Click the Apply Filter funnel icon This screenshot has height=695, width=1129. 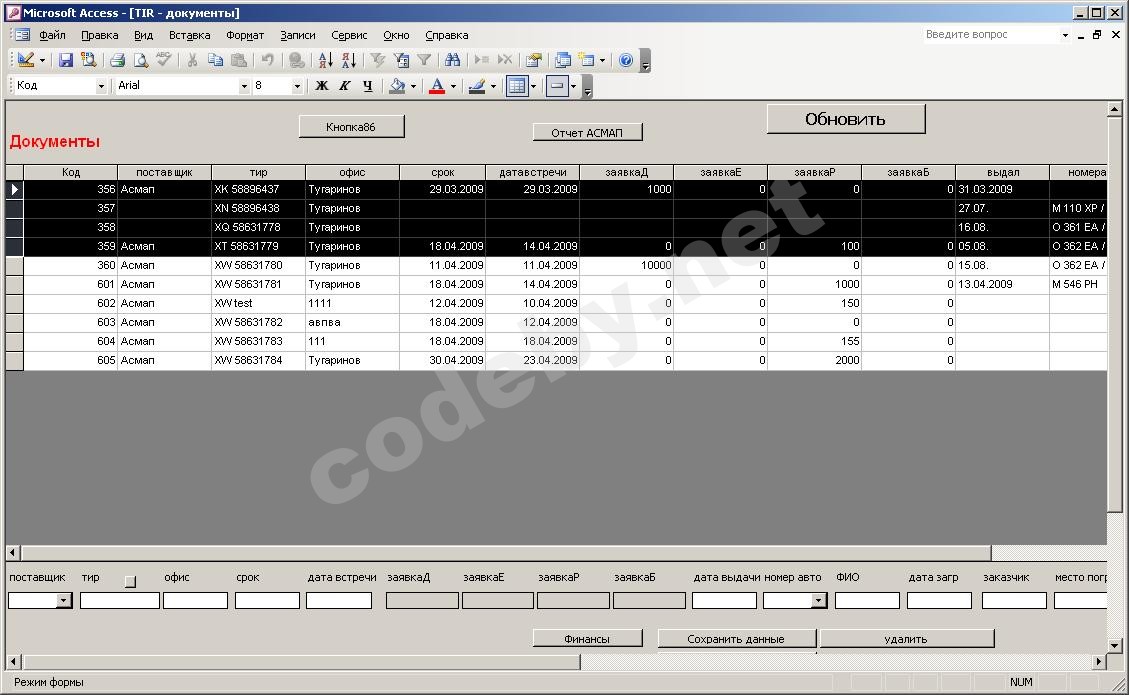pos(424,60)
